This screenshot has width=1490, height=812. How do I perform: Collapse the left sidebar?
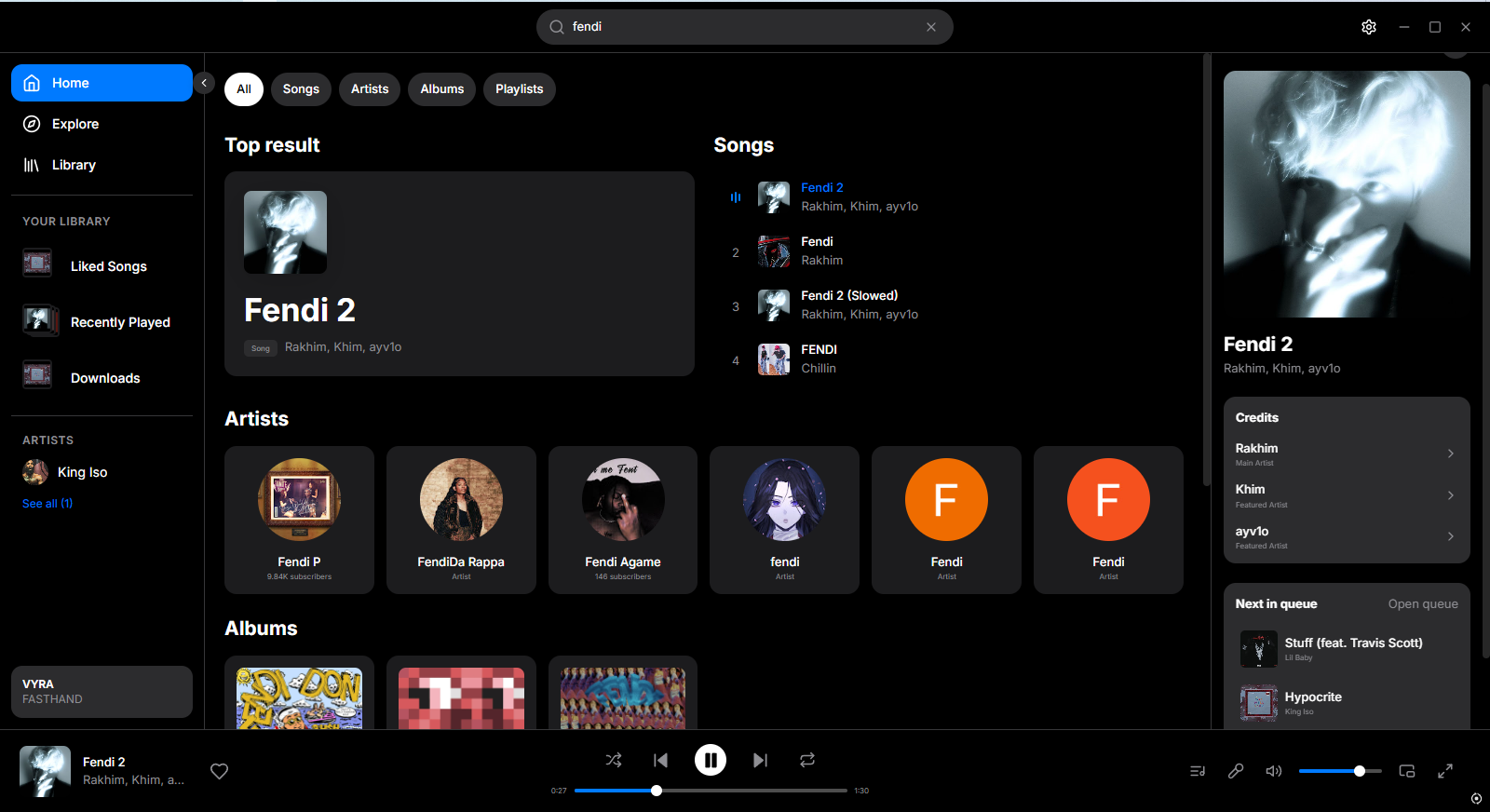[x=204, y=83]
